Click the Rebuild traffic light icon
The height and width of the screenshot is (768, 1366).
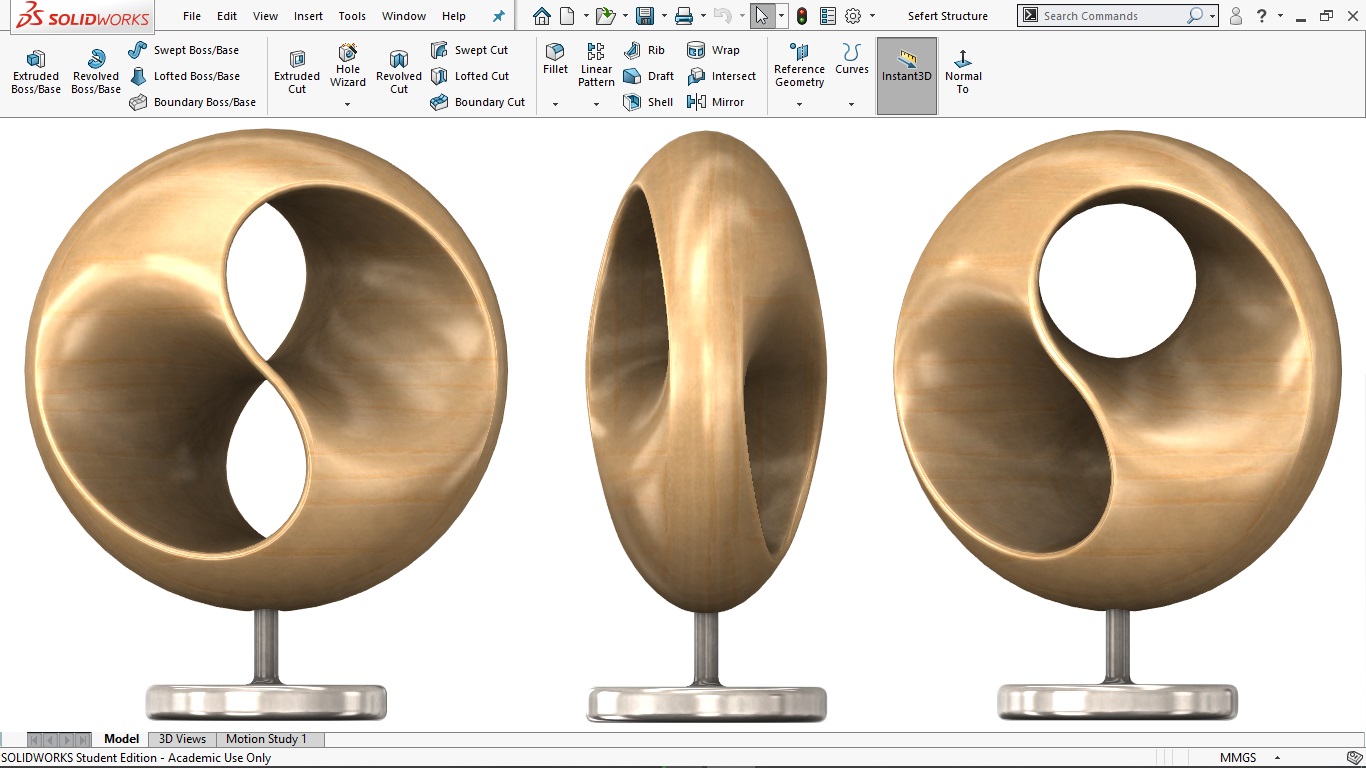(802, 16)
